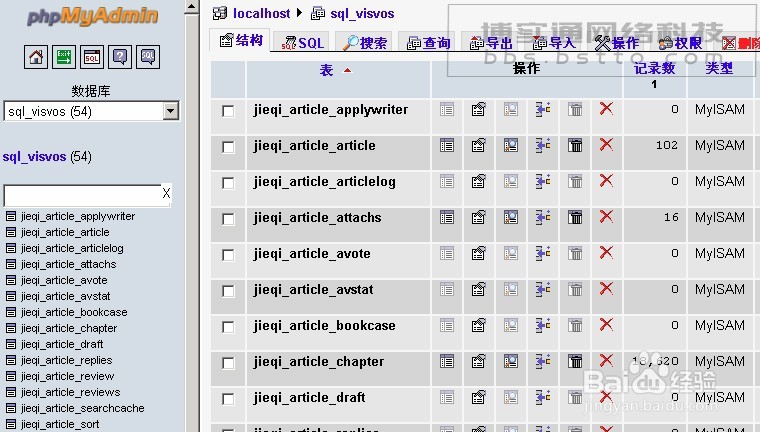Insert row into jieqi_article_article
The image size is (760, 432).
(543, 145)
